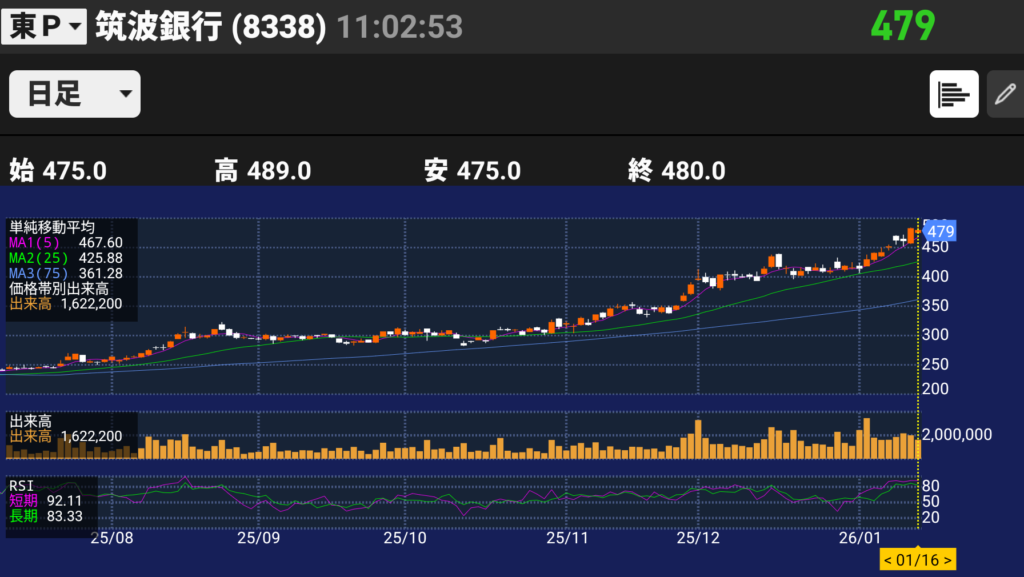Toggle the volume-by-price display button
The image size is (1024, 577).
[x=954, y=94]
